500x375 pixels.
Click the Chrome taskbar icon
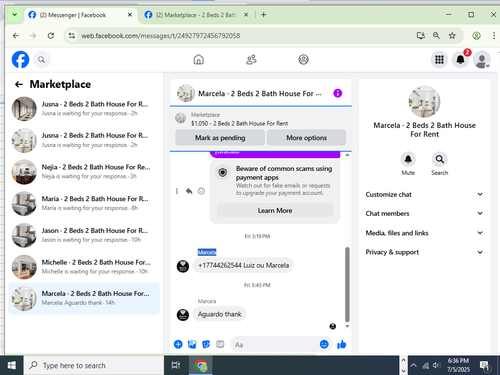click(x=201, y=365)
